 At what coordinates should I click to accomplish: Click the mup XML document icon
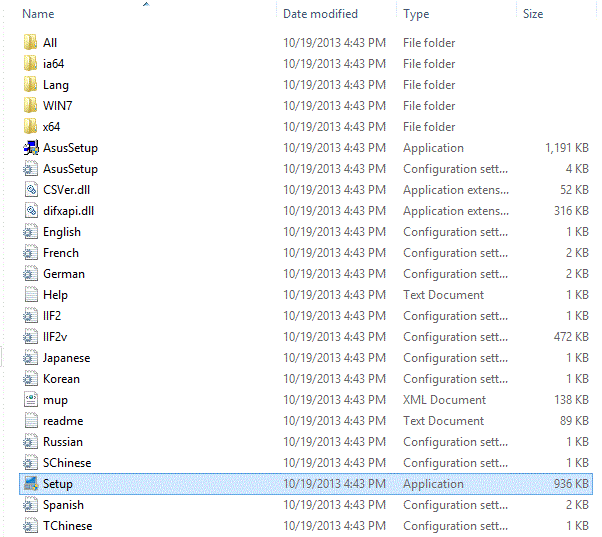(x=31, y=400)
